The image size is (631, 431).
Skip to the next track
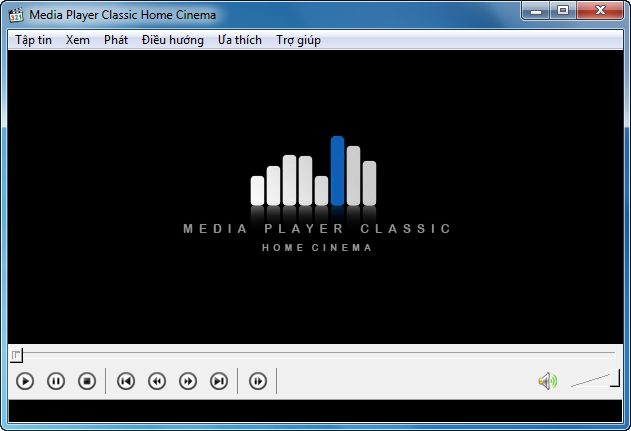click(x=219, y=381)
